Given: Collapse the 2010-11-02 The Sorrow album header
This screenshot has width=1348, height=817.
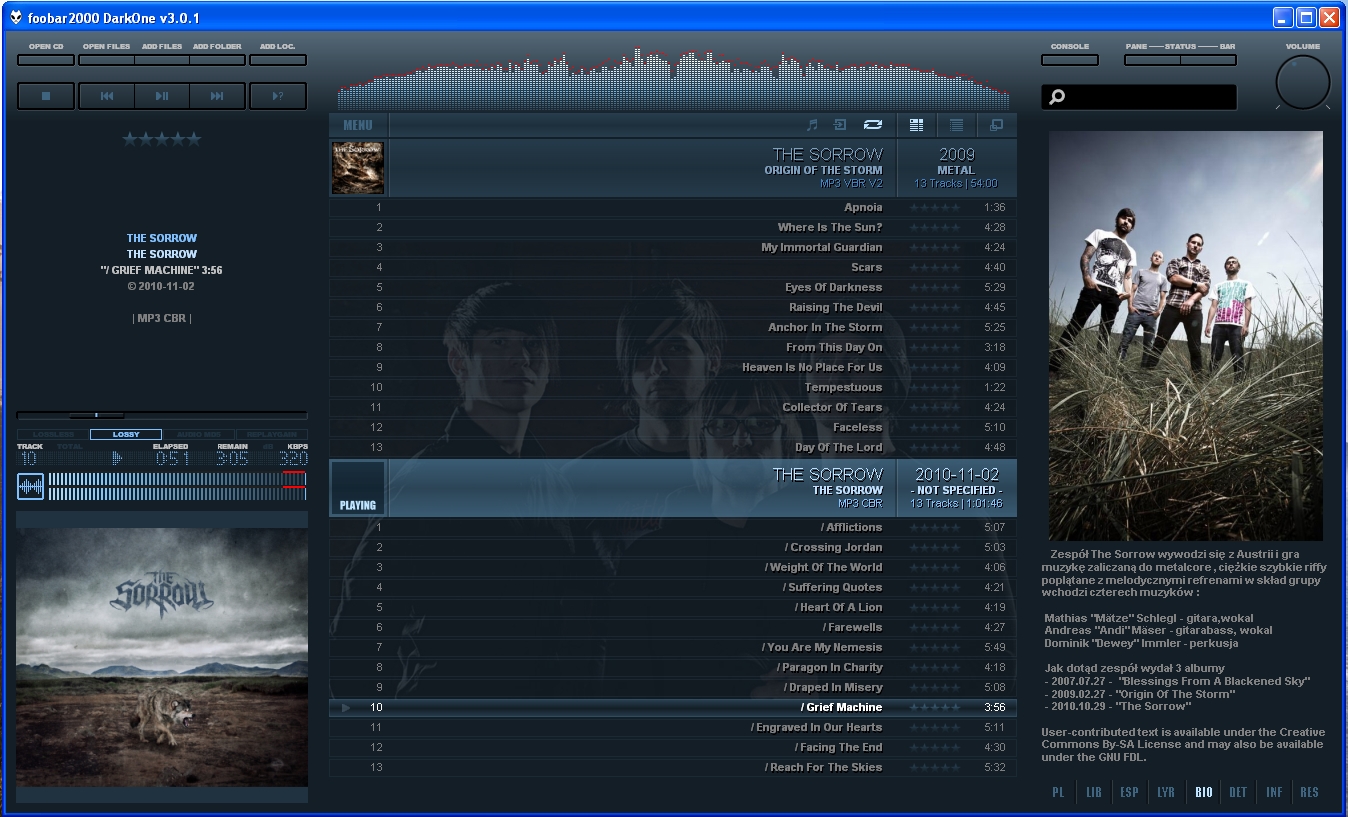Looking at the screenshot, I should (673, 488).
